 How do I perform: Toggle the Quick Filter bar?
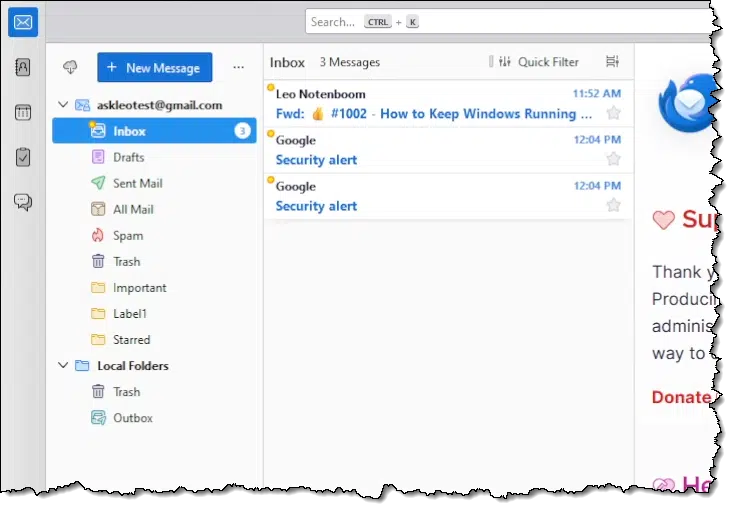[539, 62]
